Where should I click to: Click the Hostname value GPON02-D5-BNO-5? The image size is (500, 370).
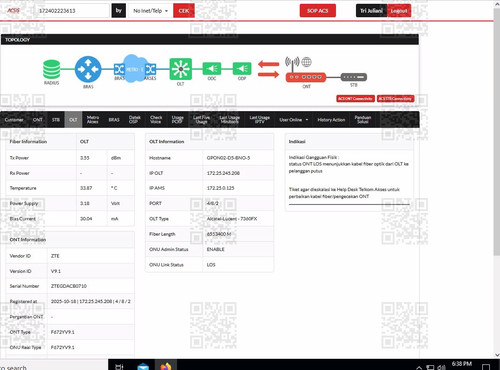pos(228,158)
